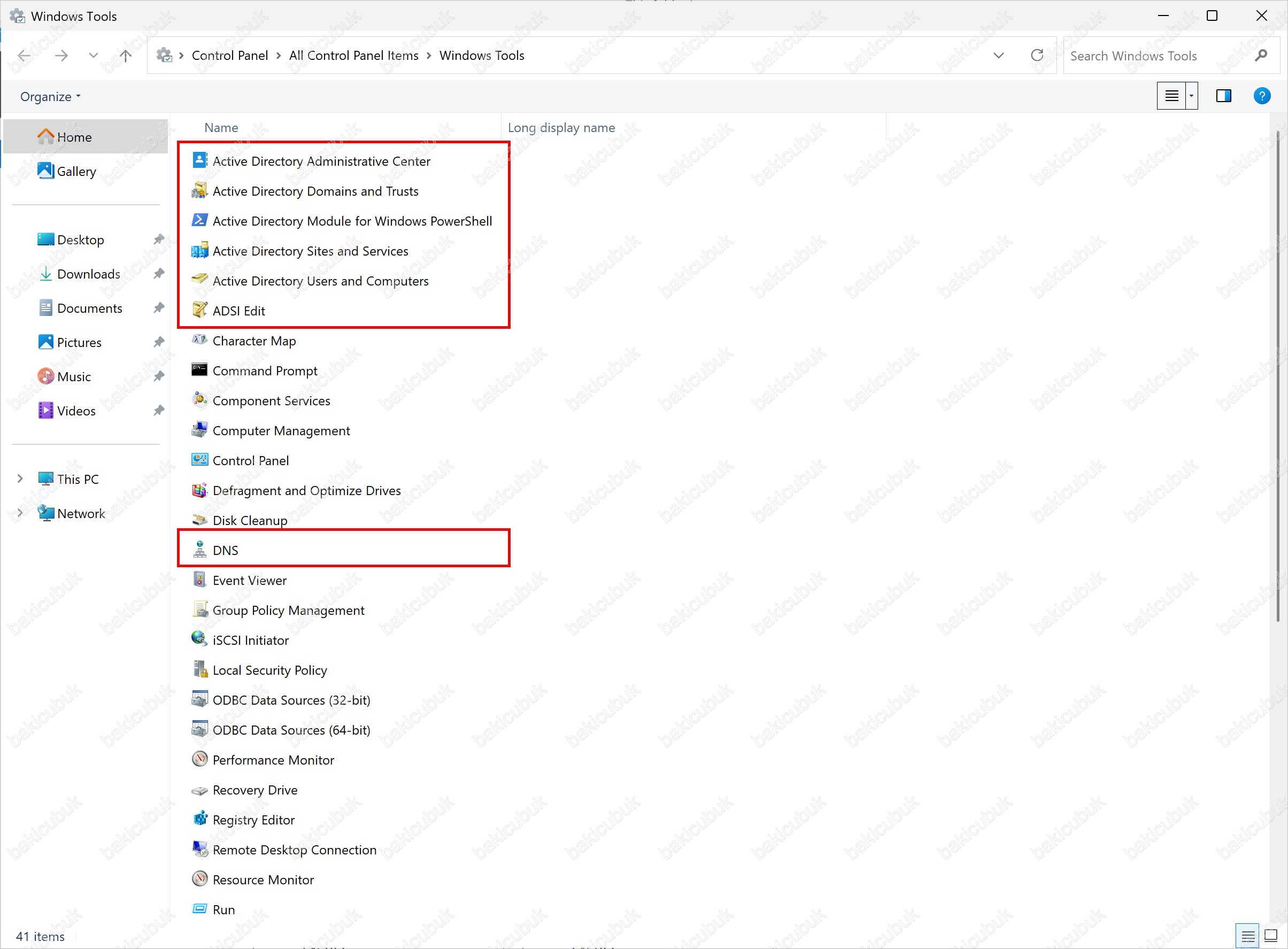
Task: Open the view options dropdown arrow
Action: coord(1192,95)
